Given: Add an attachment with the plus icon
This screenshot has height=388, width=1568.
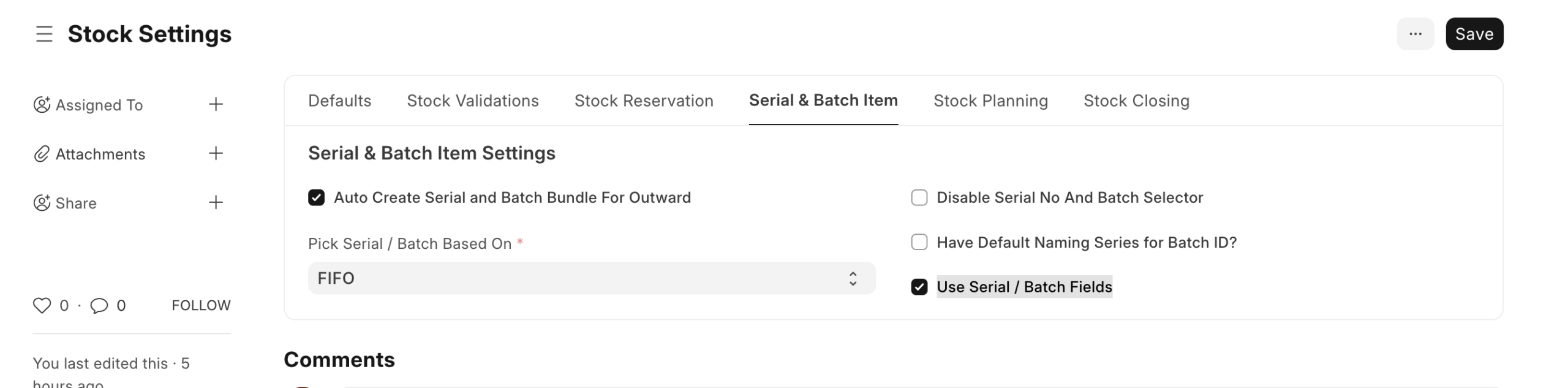Looking at the screenshot, I should point(216,153).
